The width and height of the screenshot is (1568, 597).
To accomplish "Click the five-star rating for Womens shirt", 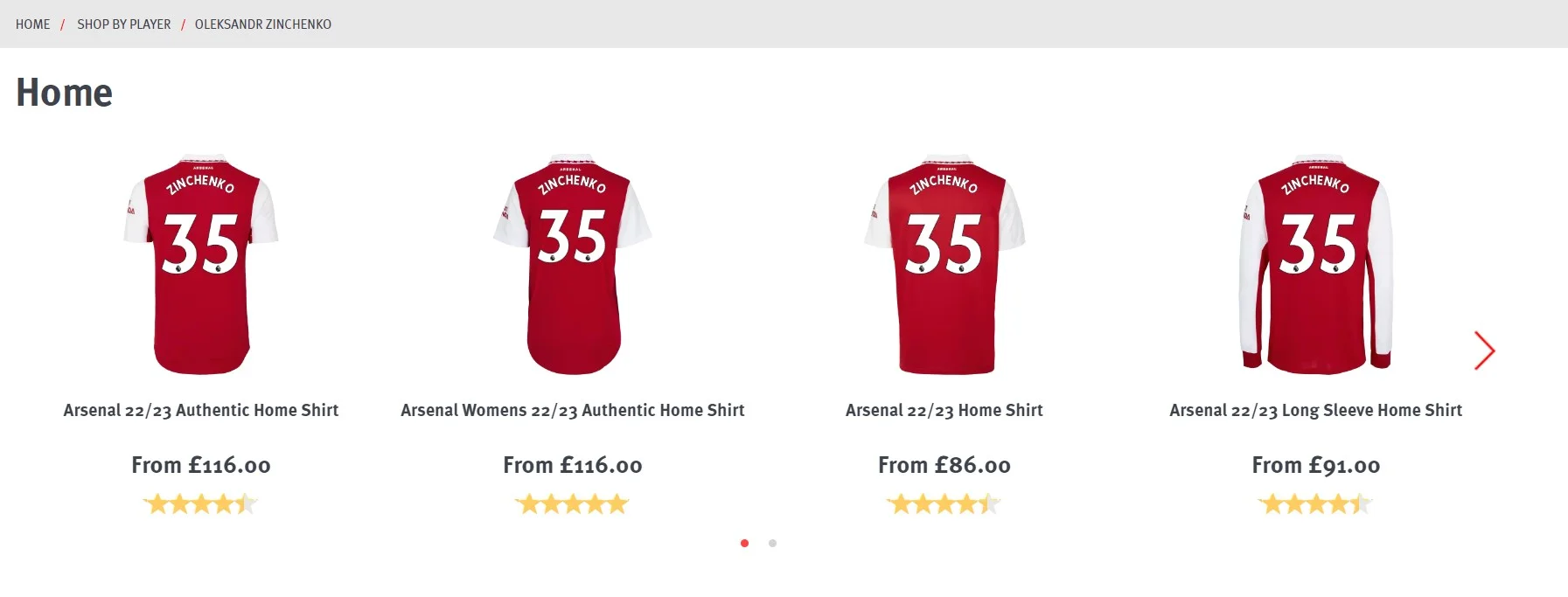I will 573,503.
